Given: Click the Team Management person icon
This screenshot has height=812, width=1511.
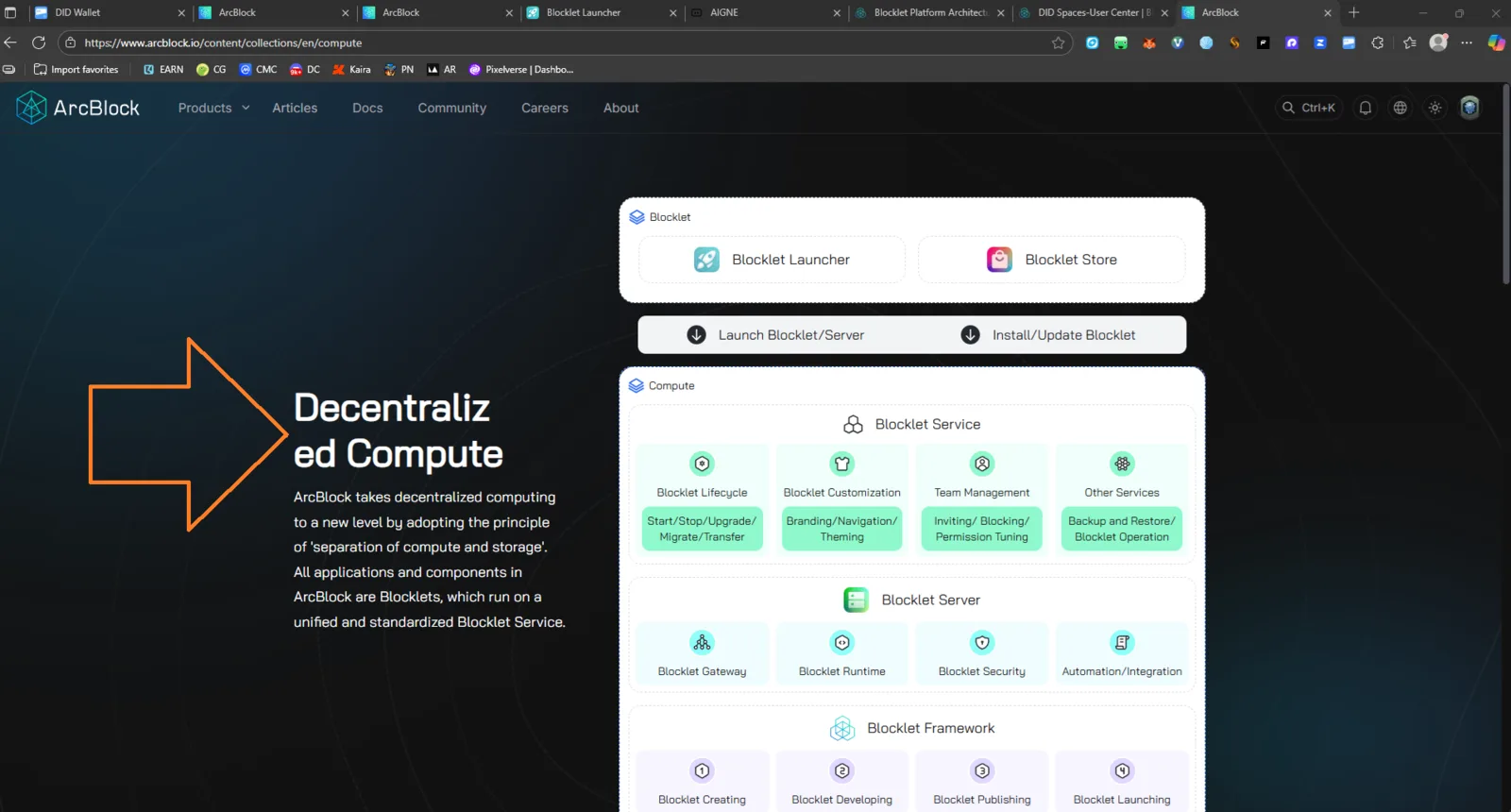Looking at the screenshot, I should [982, 464].
